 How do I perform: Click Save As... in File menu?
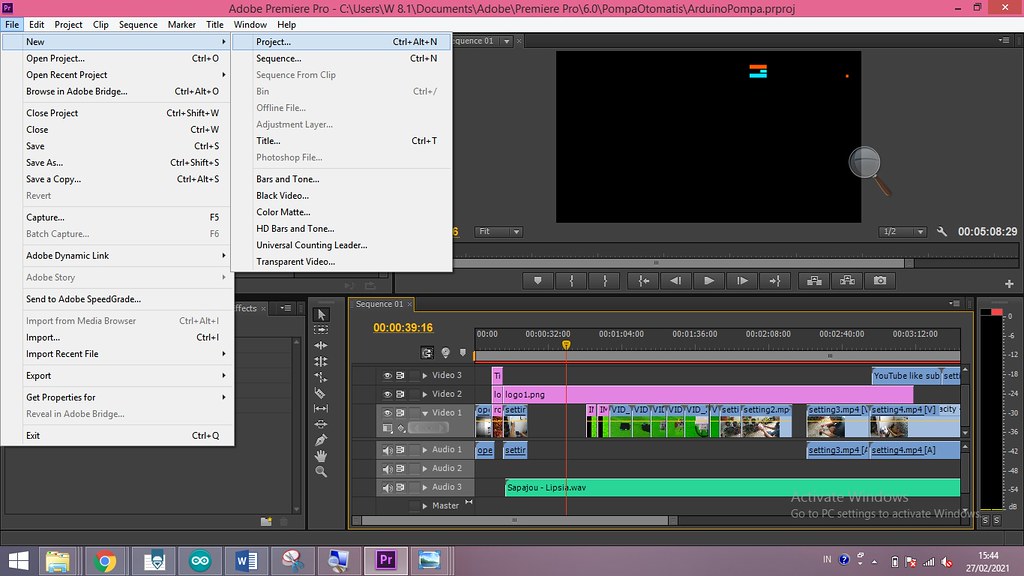click(118, 163)
